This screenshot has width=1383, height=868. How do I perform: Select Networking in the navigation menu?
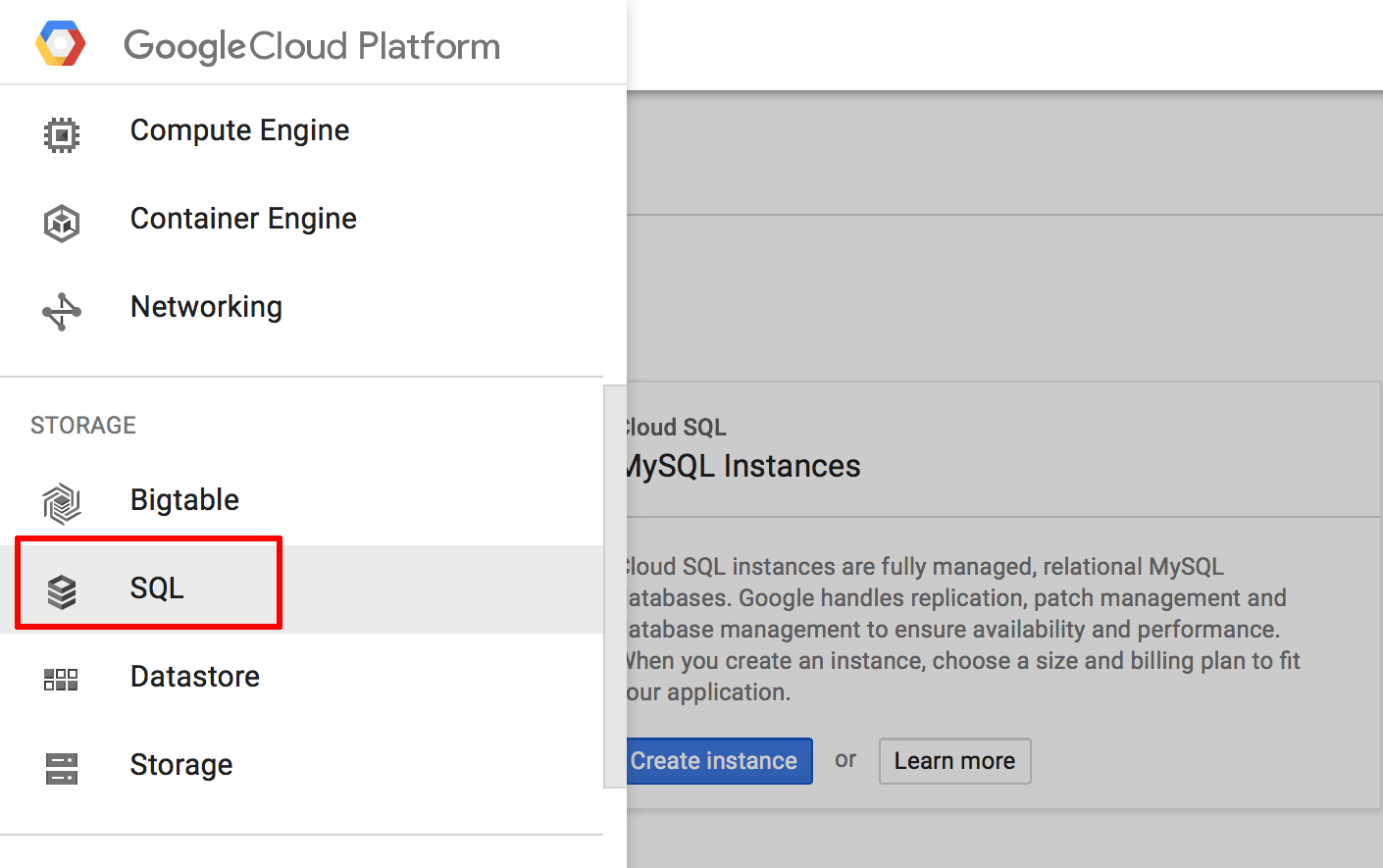click(206, 307)
